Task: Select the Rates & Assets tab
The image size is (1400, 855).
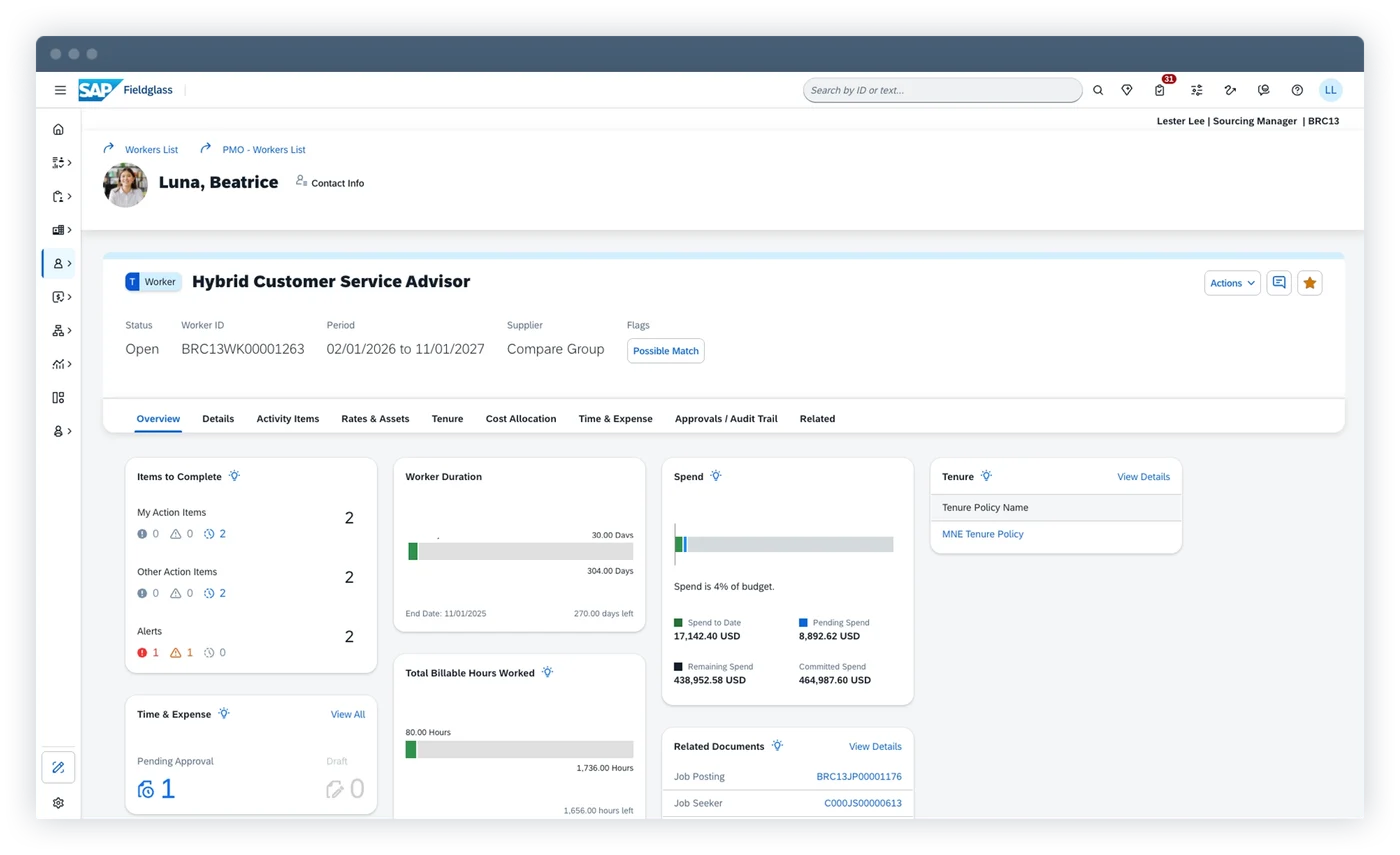Action: 375,419
